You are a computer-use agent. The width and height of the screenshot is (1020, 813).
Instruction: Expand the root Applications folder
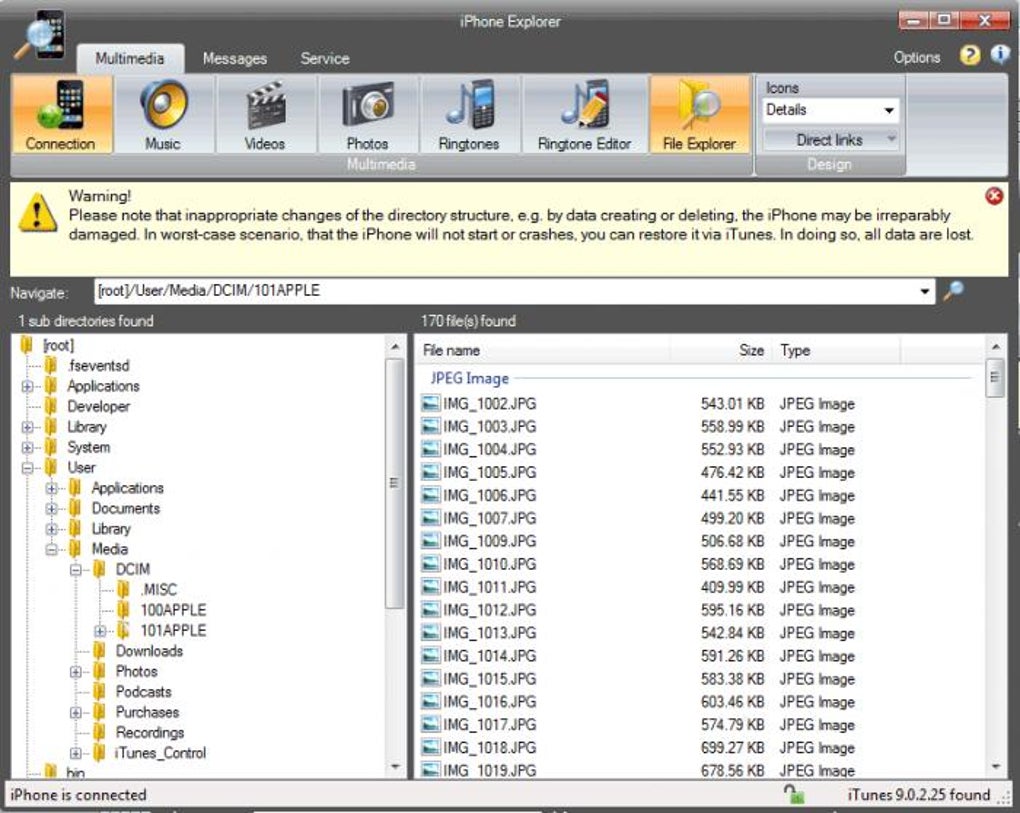27,386
